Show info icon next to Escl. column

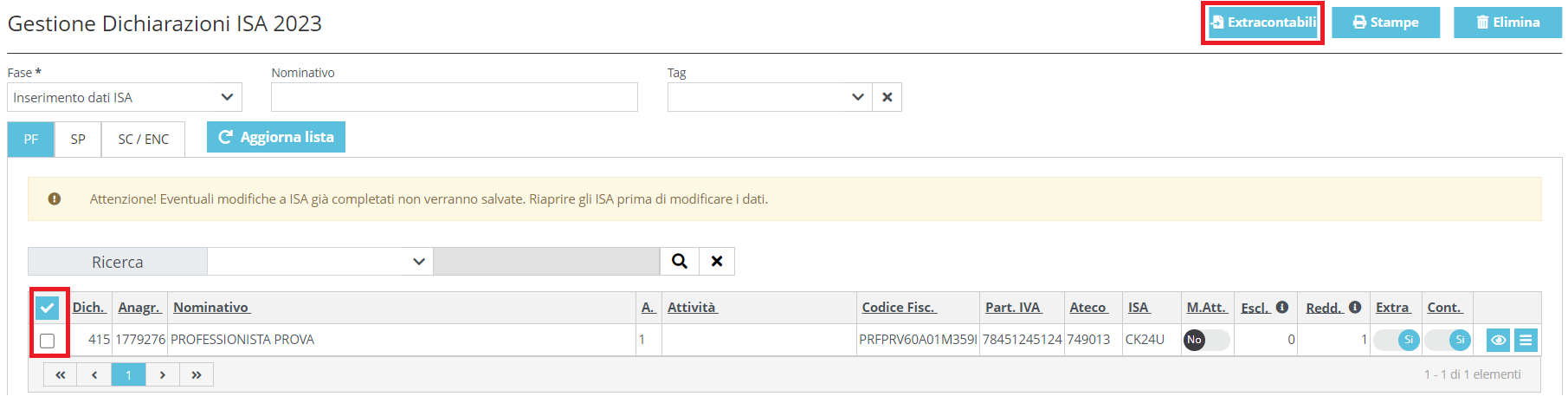pyautogui.click(x=1282, y=307)
